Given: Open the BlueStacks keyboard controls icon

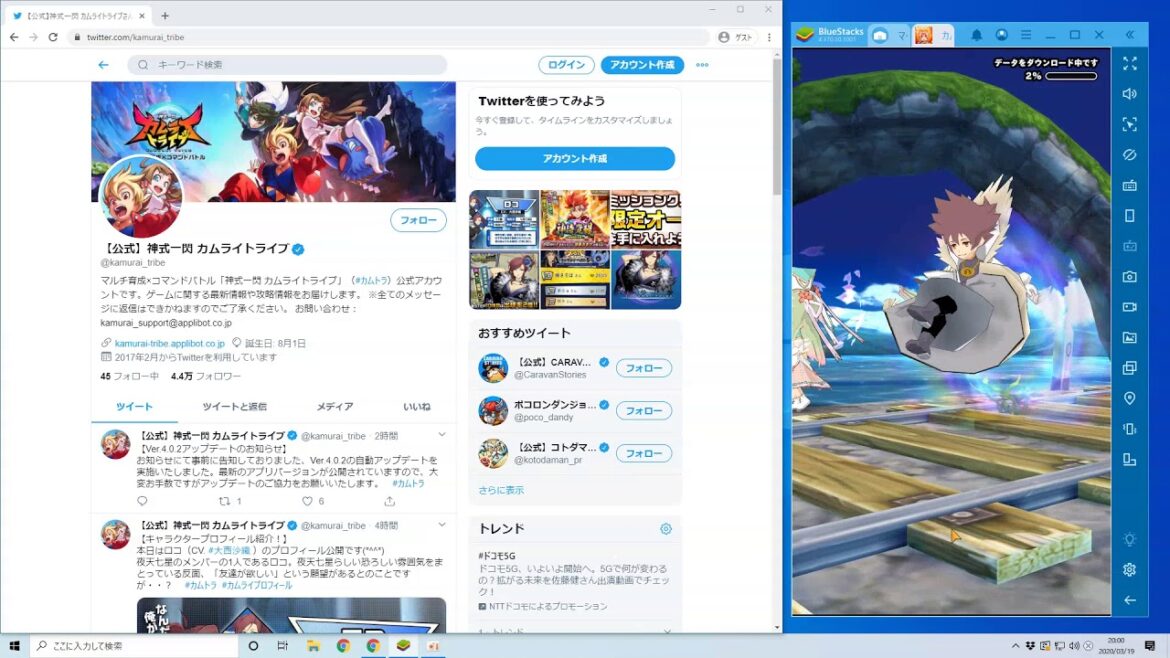Looking at the screenshot, I should point(1129,185).
